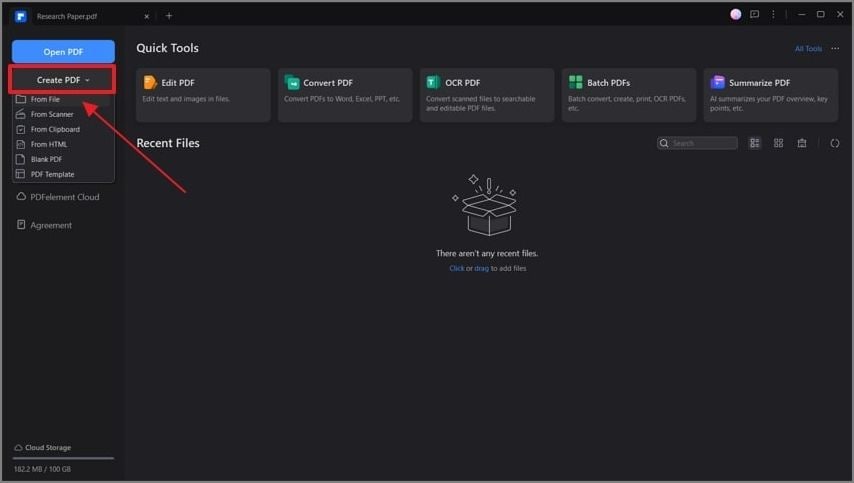
Task: Click the PDF Template icon
Action: click(21, 174)
